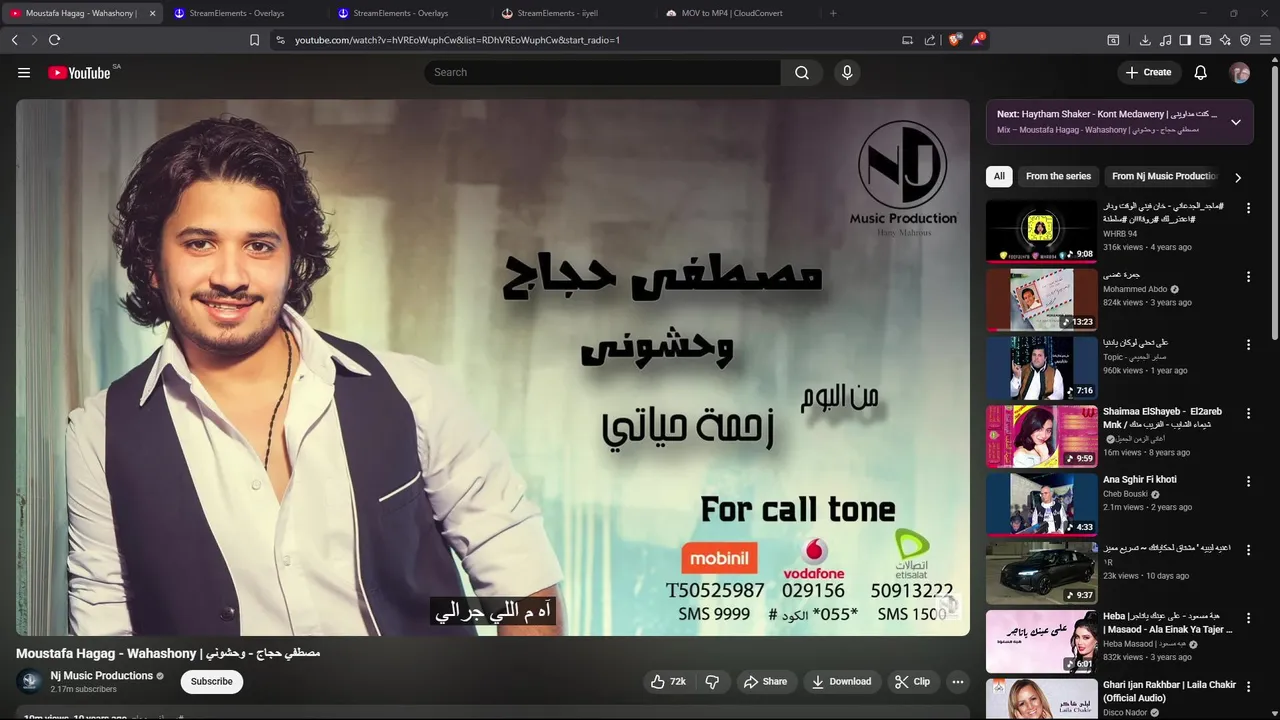Open Brave Wallet icon
The width and height of the screenshot is (1280, 720).
click(x=1205, y=40)
